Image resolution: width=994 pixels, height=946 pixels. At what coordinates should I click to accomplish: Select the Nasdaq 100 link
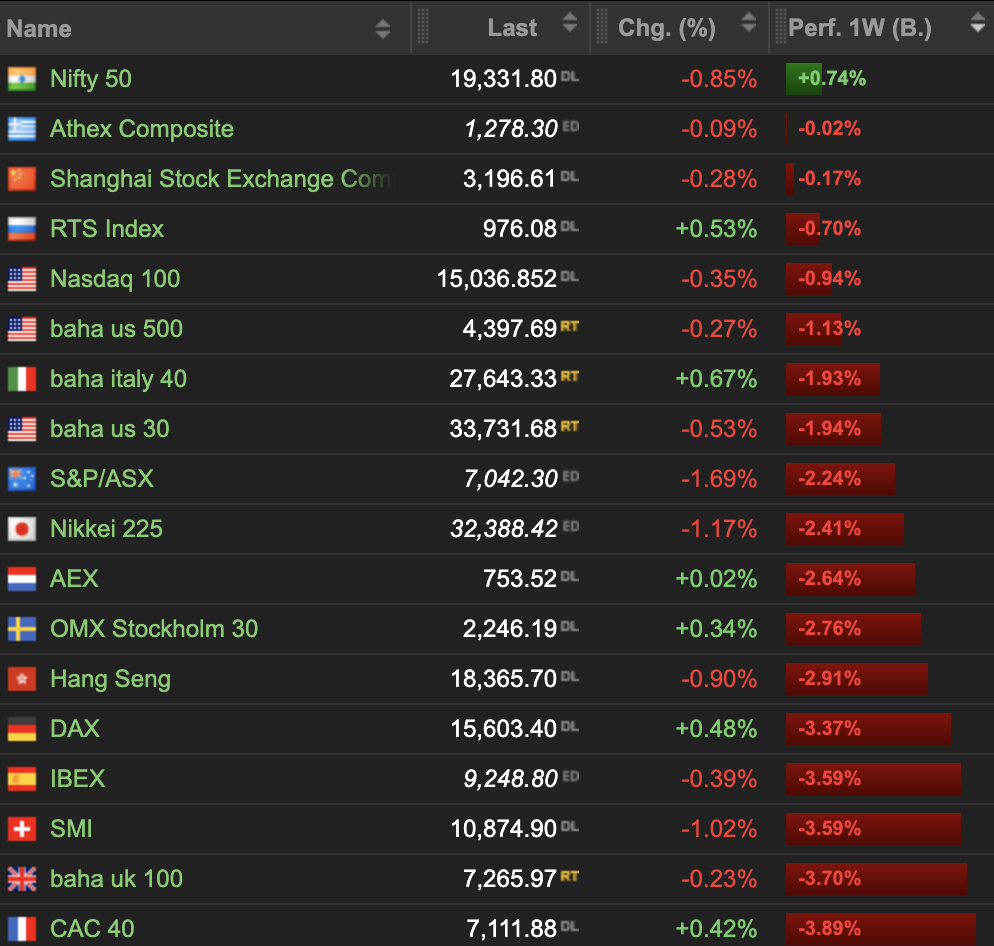click(115, 279)
